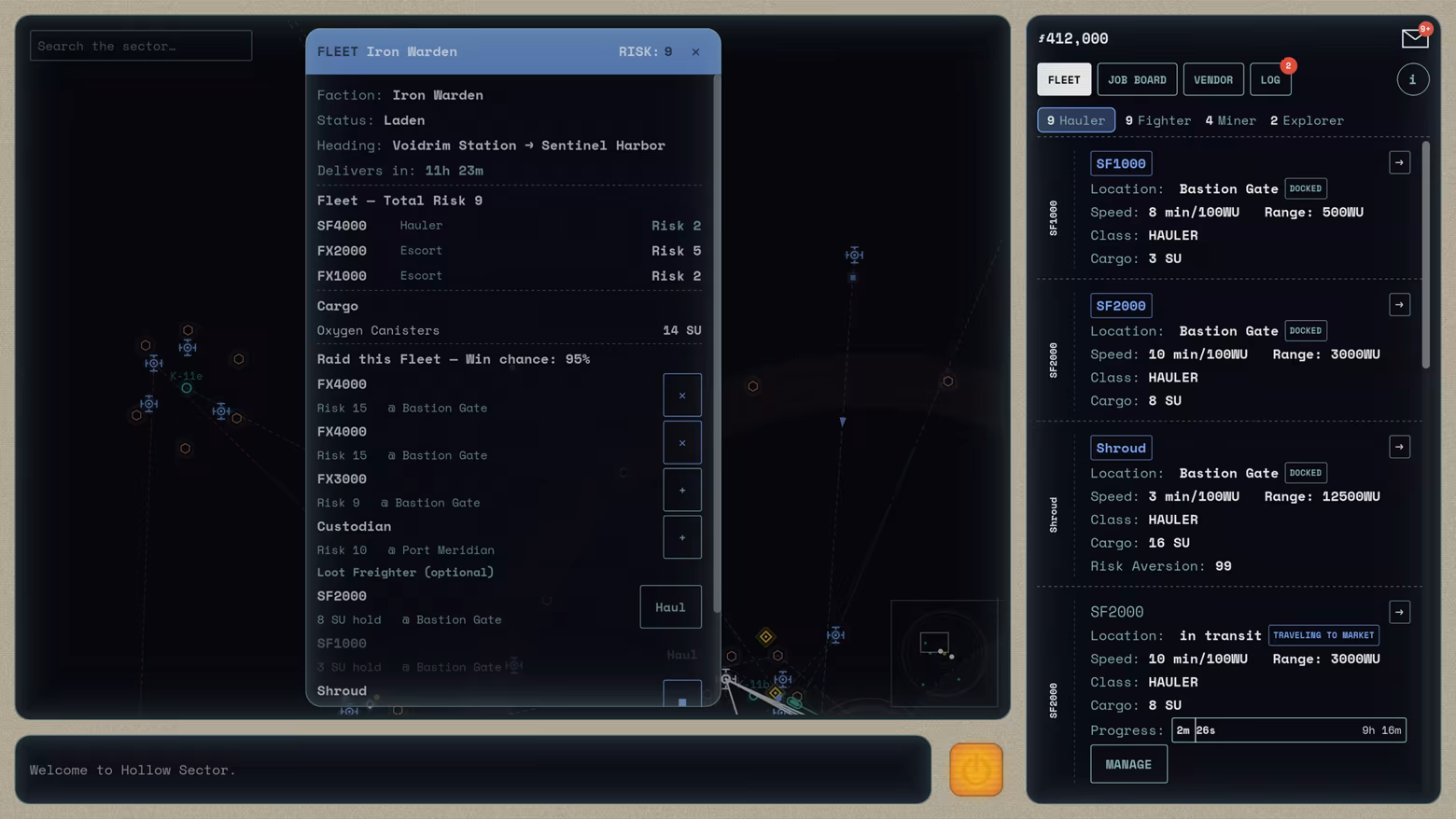
Task: Click the 412,000 credits balance
Action: tap(1073, 38)
